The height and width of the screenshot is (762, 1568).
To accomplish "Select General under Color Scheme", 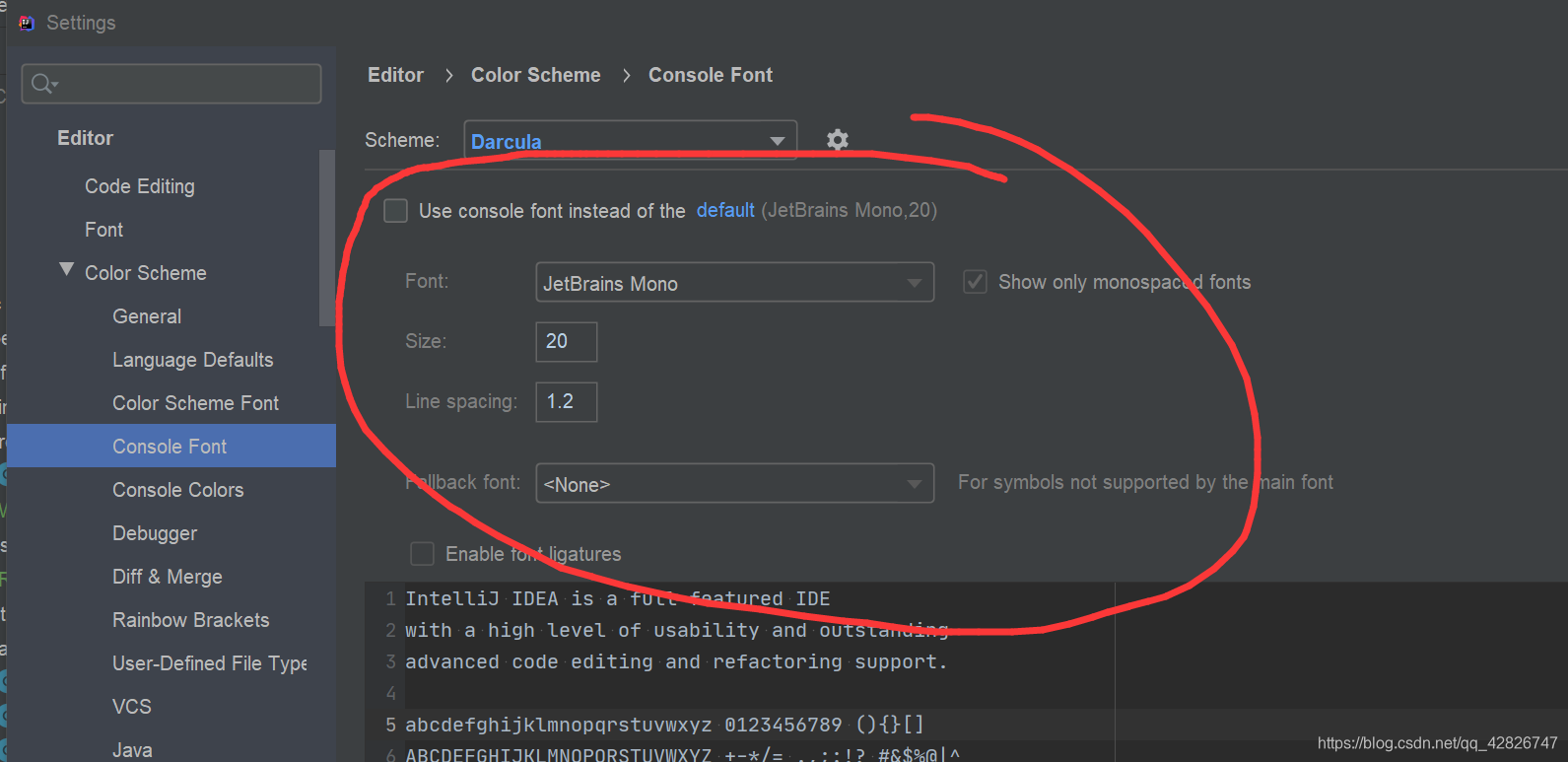I will [x=147, y=316].
